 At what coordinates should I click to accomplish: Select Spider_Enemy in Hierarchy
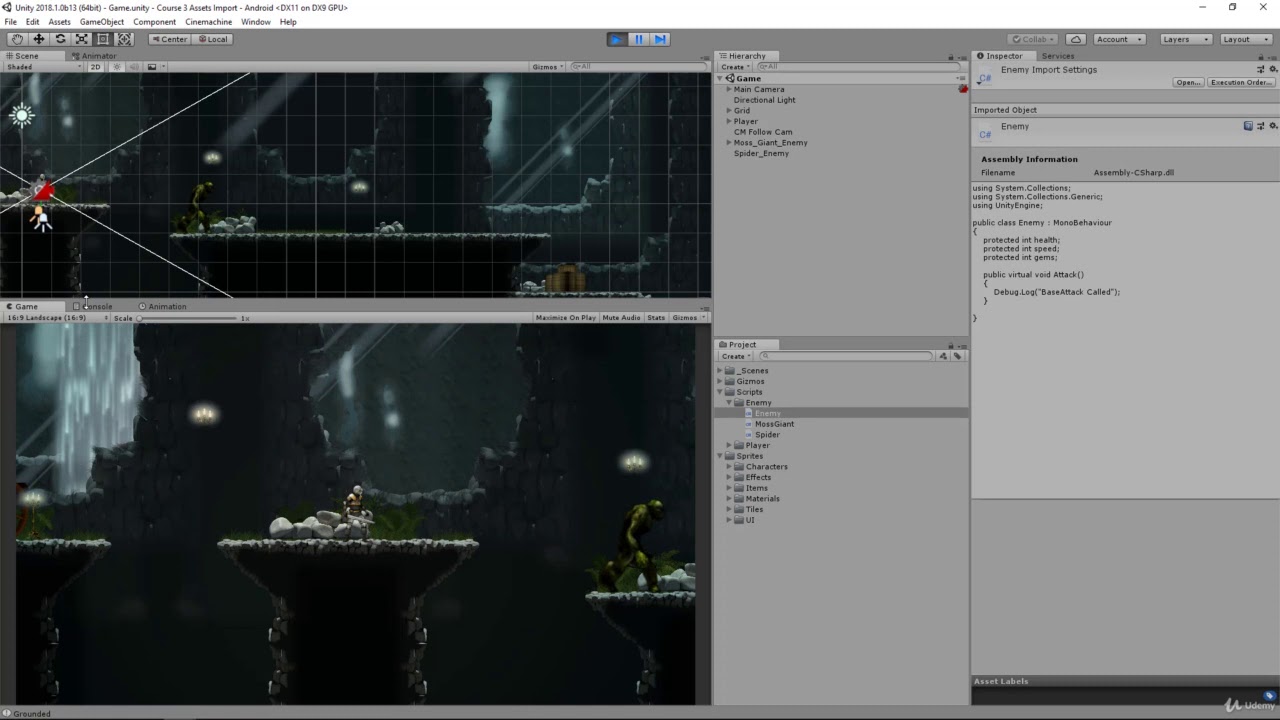[761, 153]
